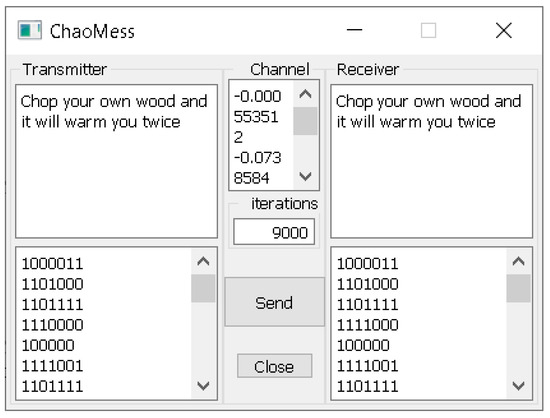The height and width of the screenshot is (418, 550).
Task: Click inside the Transmitter message text box
Action: (x=116, y=161)
